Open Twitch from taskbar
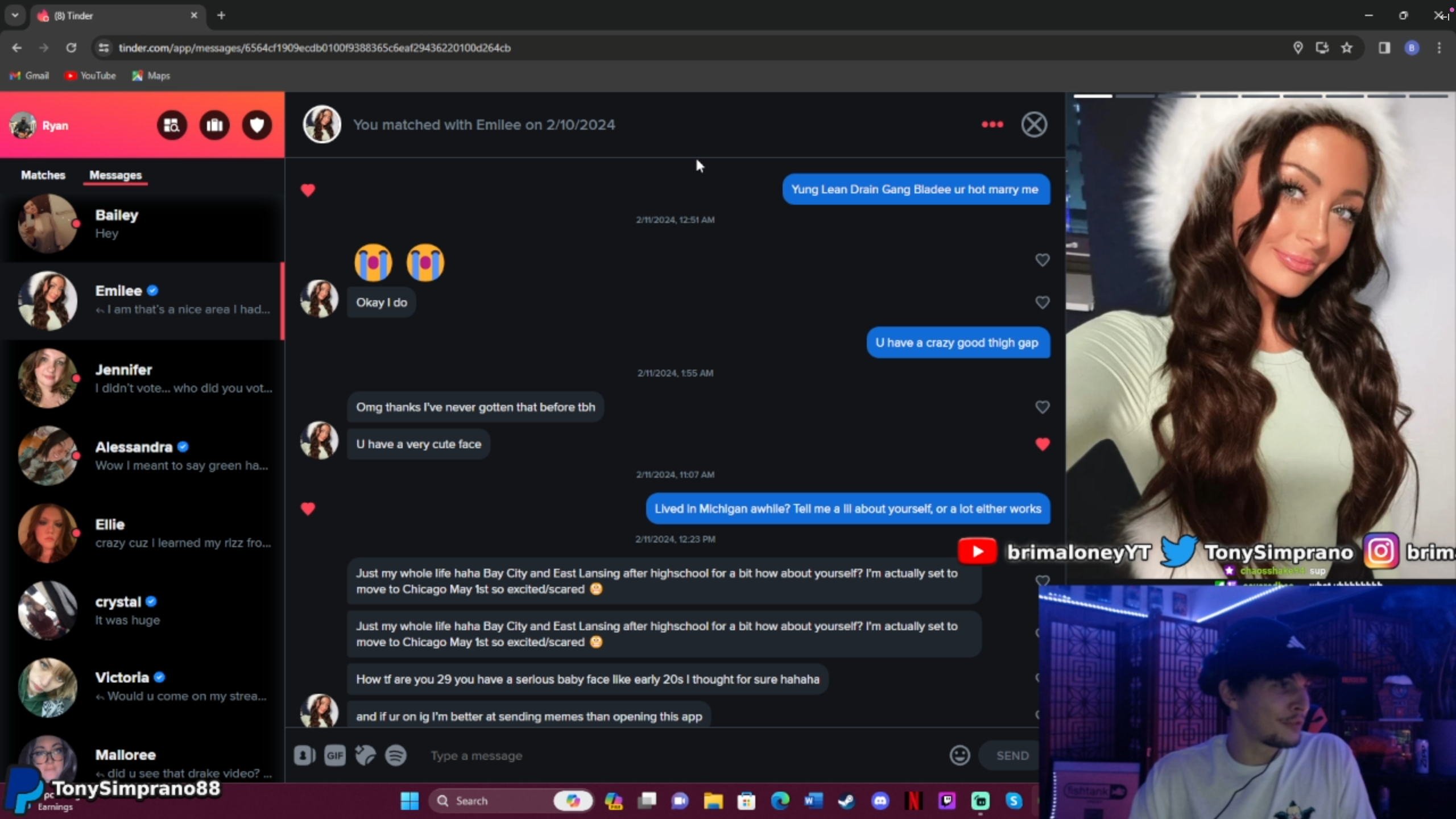 947,801
